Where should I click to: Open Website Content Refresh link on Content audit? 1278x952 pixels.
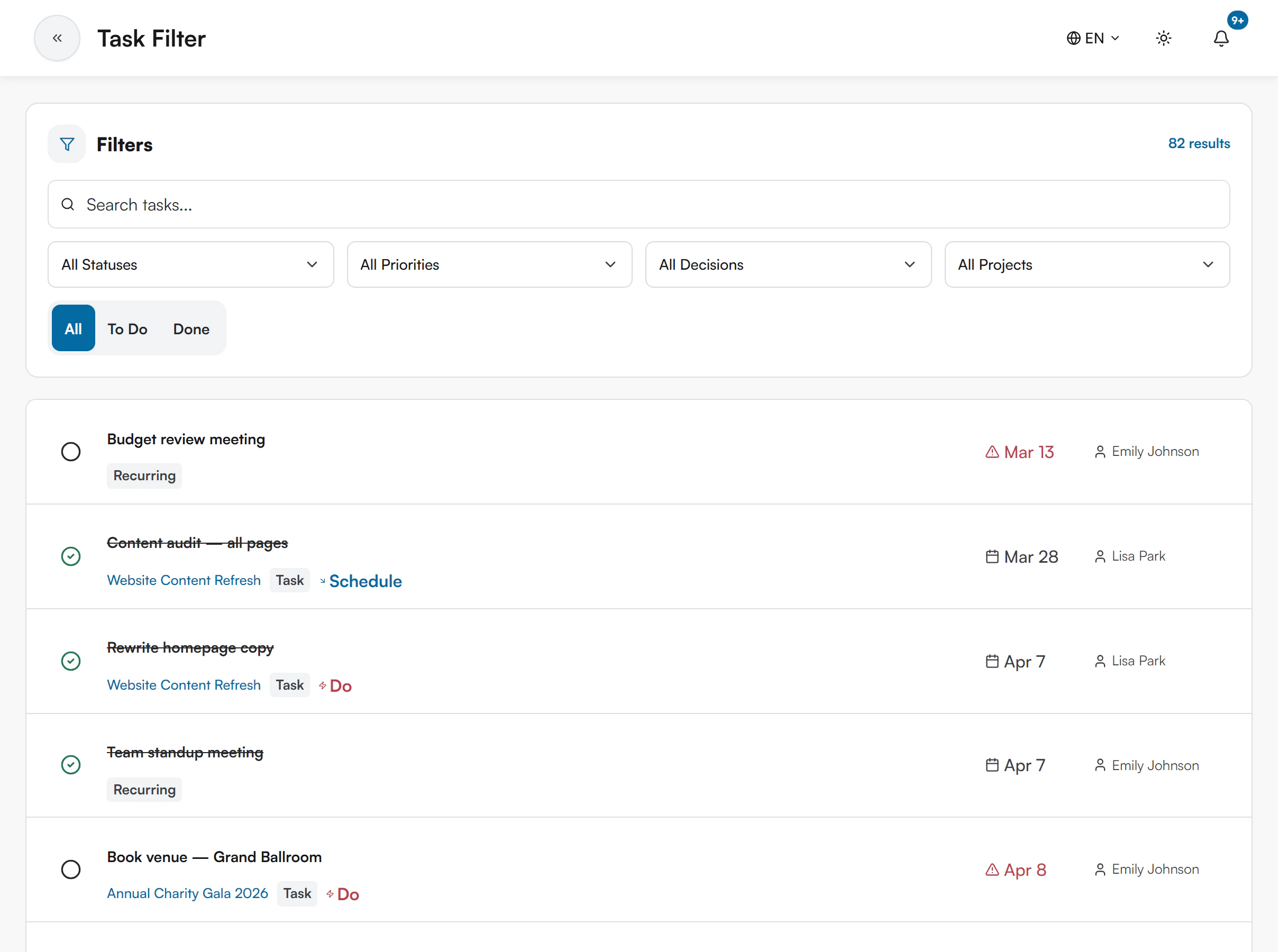pyautogui.click(x=184, y=580)
